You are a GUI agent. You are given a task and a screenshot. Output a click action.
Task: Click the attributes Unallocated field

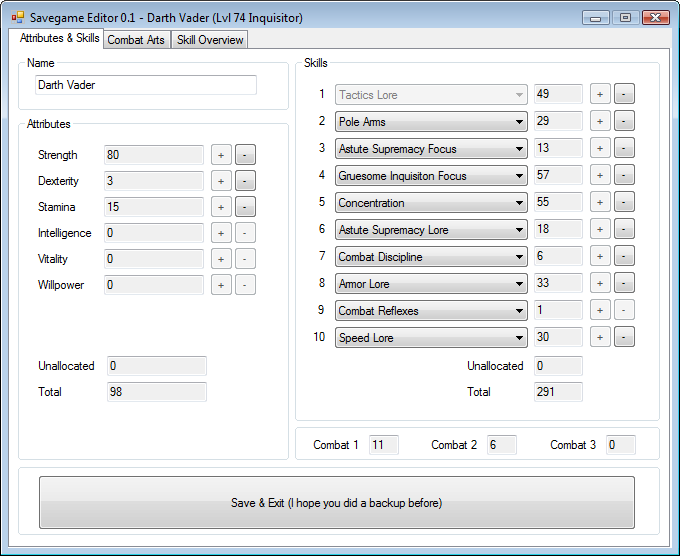point(157,366)
